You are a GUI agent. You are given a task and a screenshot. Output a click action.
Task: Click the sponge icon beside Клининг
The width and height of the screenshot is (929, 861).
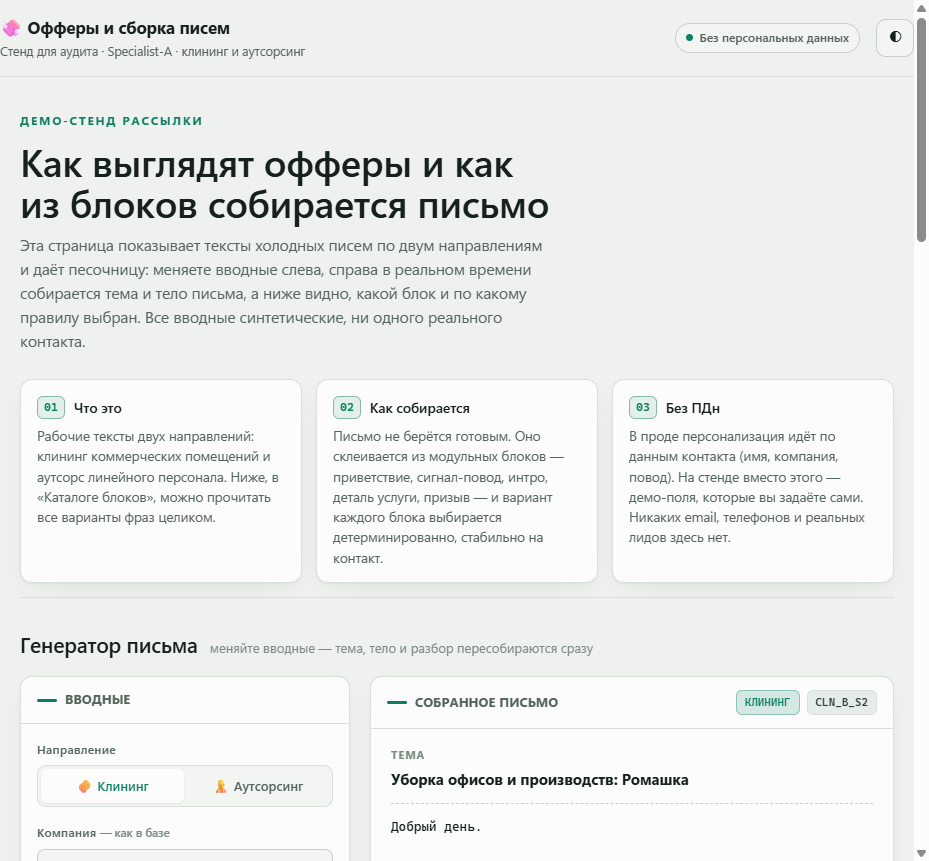coord(85,786)
